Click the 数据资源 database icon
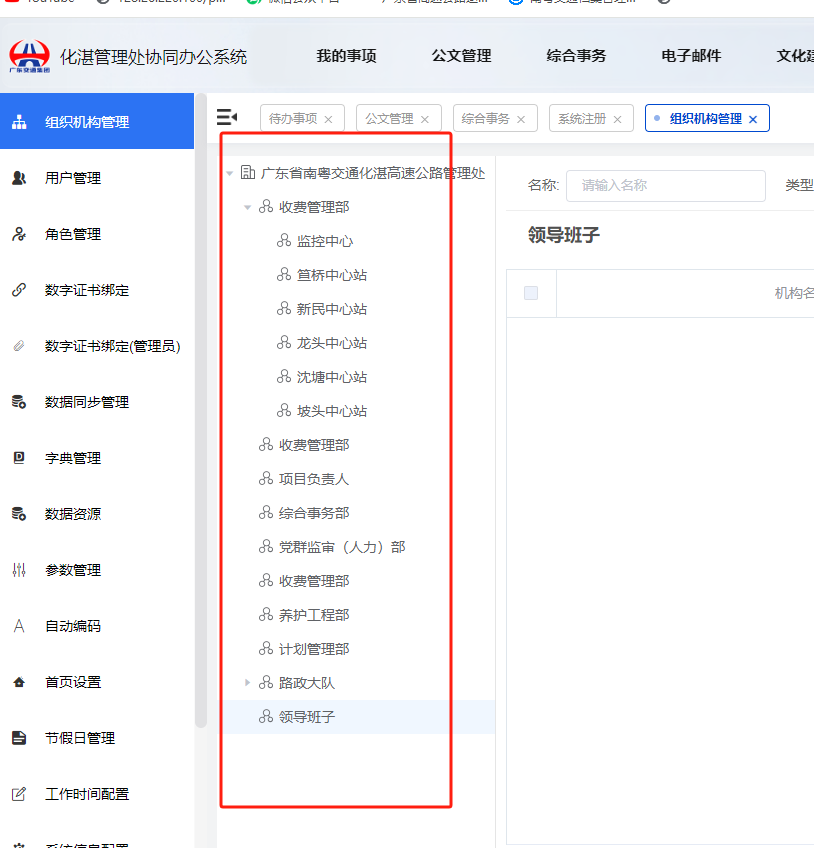This screenshot has height=848, width=814. tap(19, 514)
